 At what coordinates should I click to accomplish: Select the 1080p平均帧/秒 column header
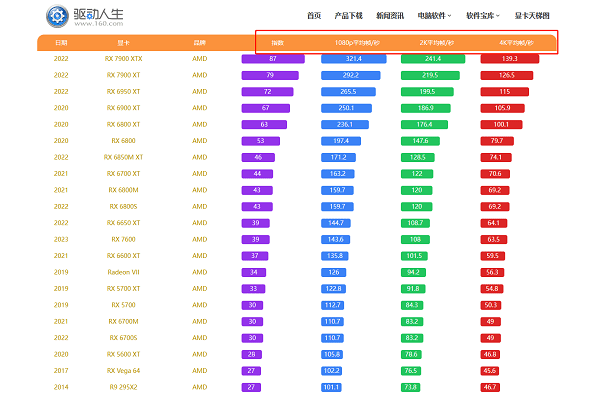357,43
